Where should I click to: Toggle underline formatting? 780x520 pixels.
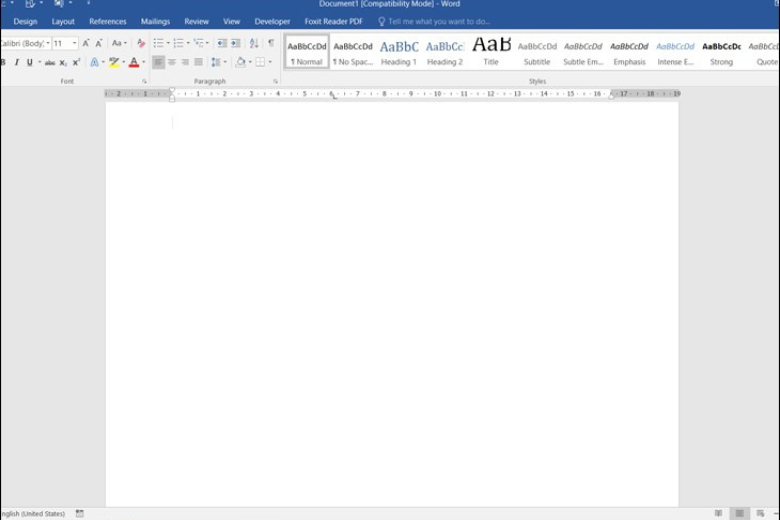click(x=29, y=63)
